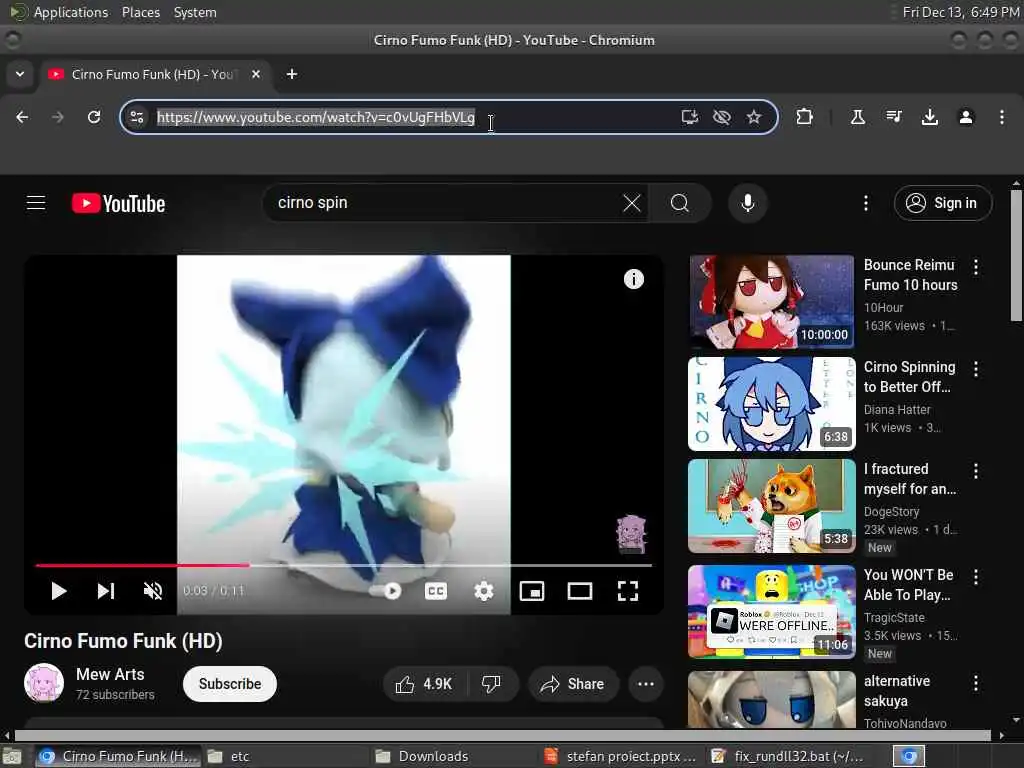Open the YouTube hamburger guide menu

point(36,203)
